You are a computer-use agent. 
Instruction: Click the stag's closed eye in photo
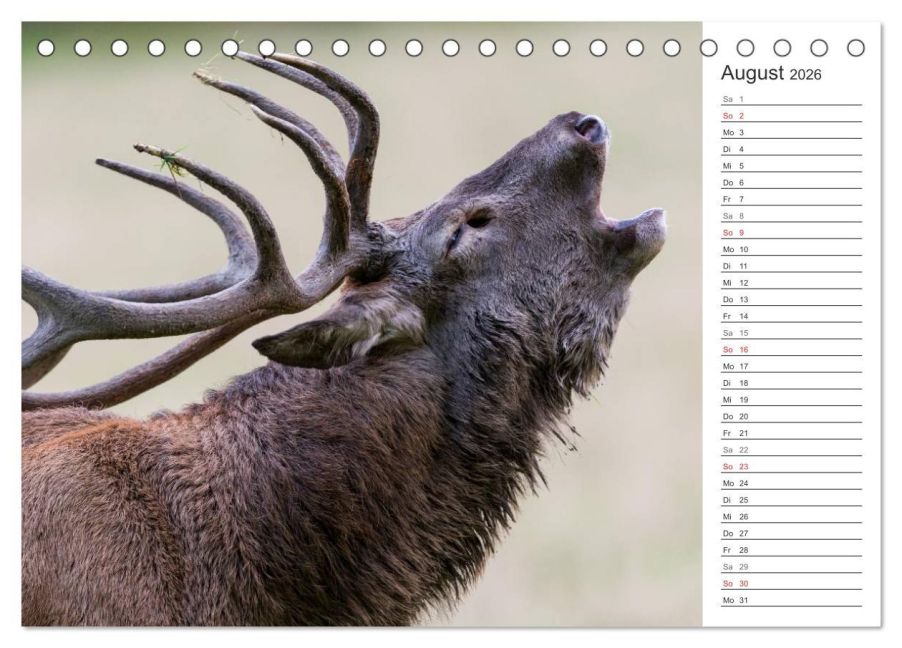coord(476,221)
